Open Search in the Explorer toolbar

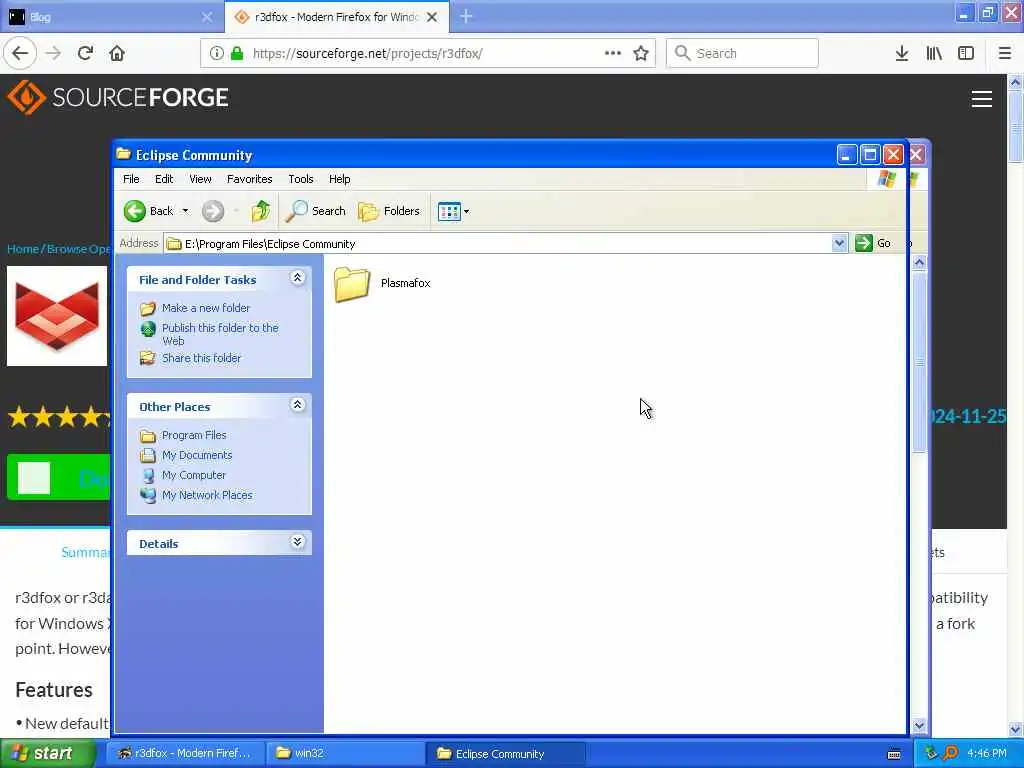click(x=315, y=211)
